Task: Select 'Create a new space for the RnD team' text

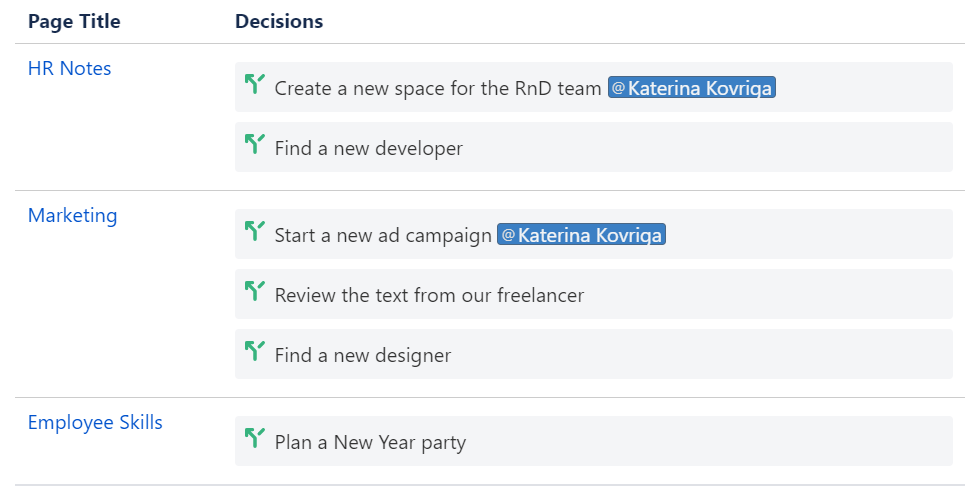Action: point(438,89)
